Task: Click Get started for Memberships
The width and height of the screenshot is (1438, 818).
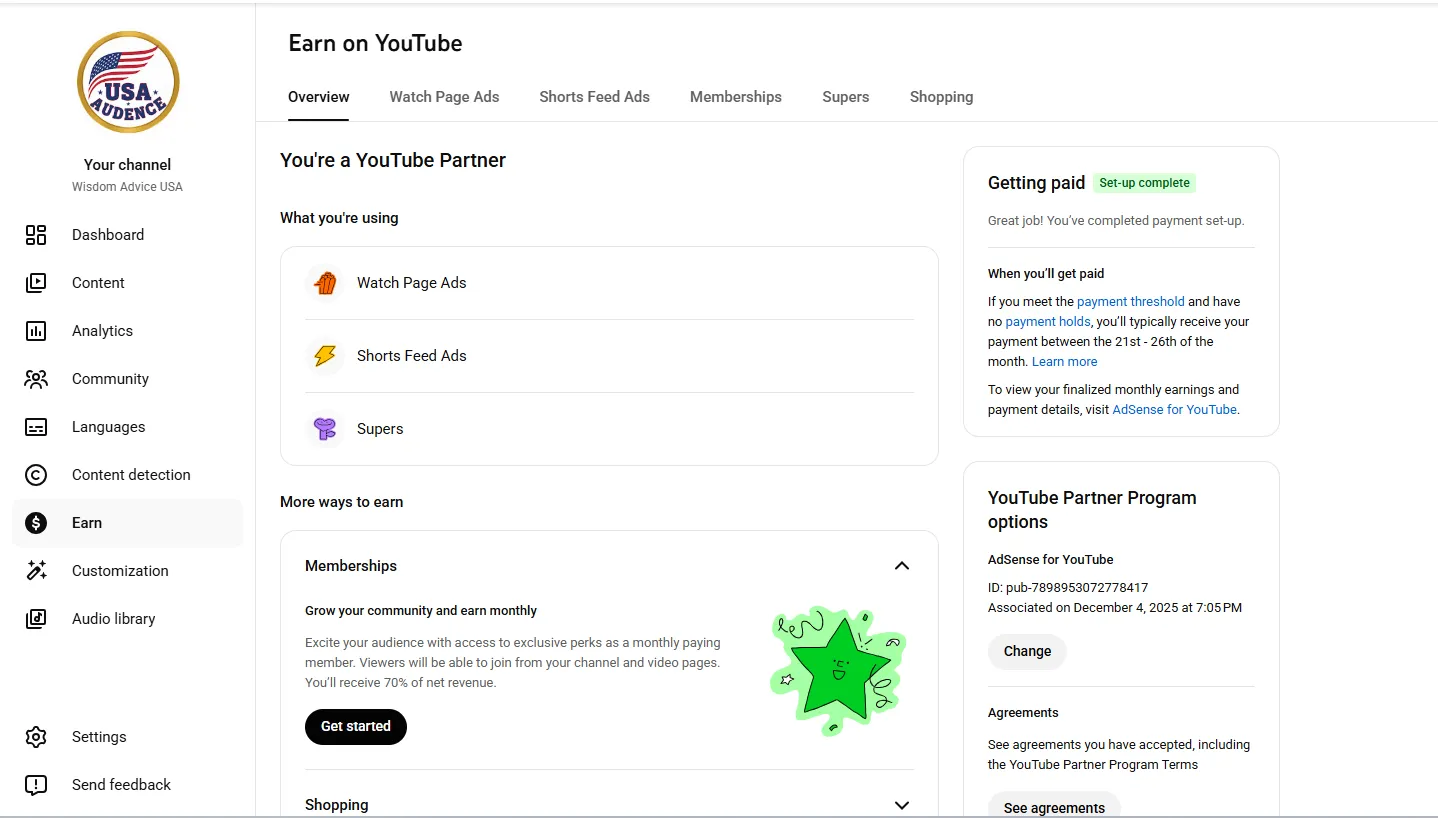Action: click(x=356, y=727)
